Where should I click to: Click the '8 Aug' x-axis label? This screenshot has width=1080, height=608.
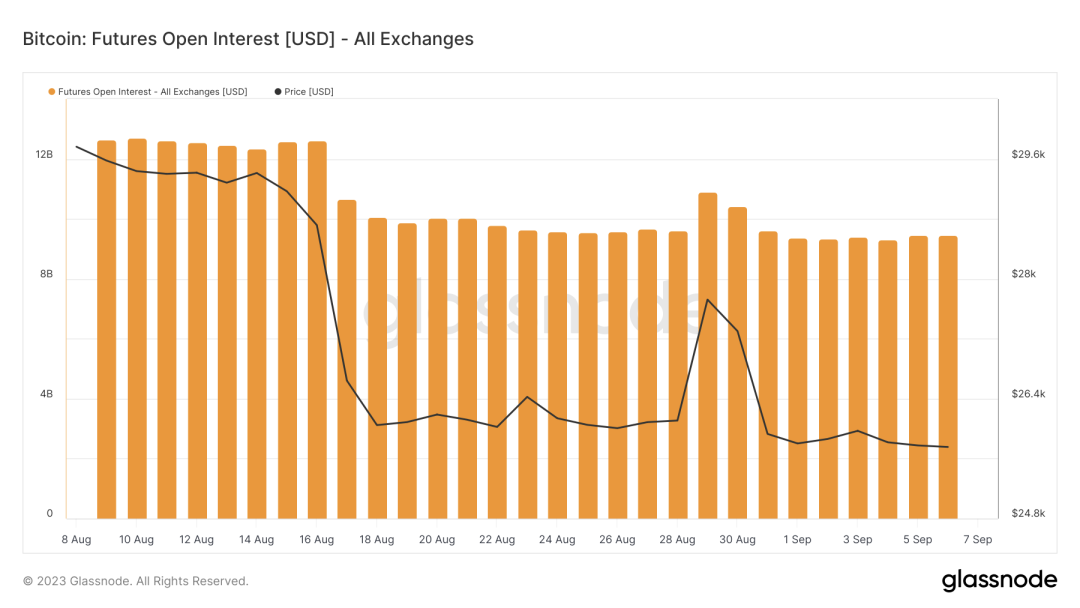(x=76, y=540)
